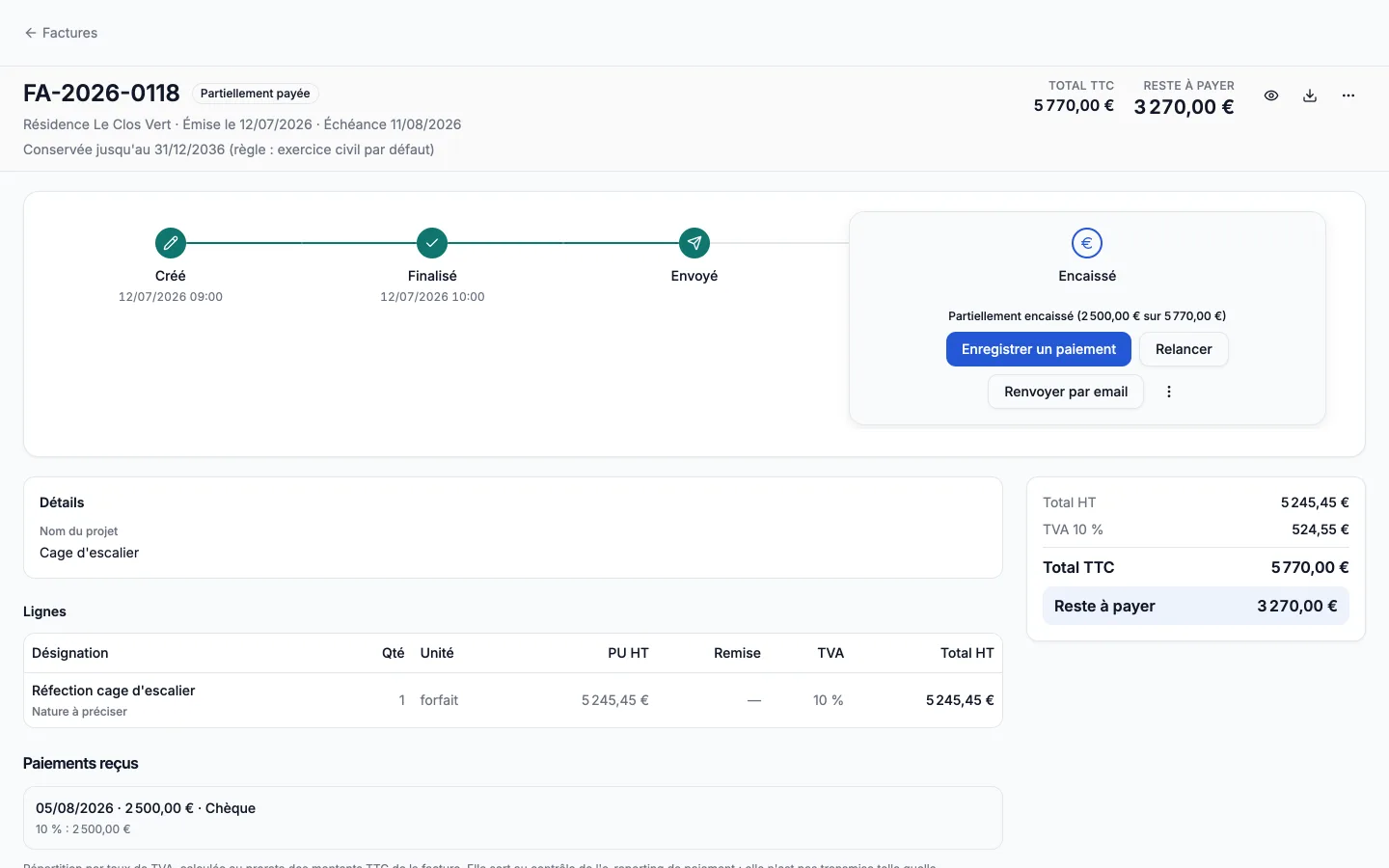Go back to Factures list
The height and width of the screenshot is (868, 1389).
point(61,33)
